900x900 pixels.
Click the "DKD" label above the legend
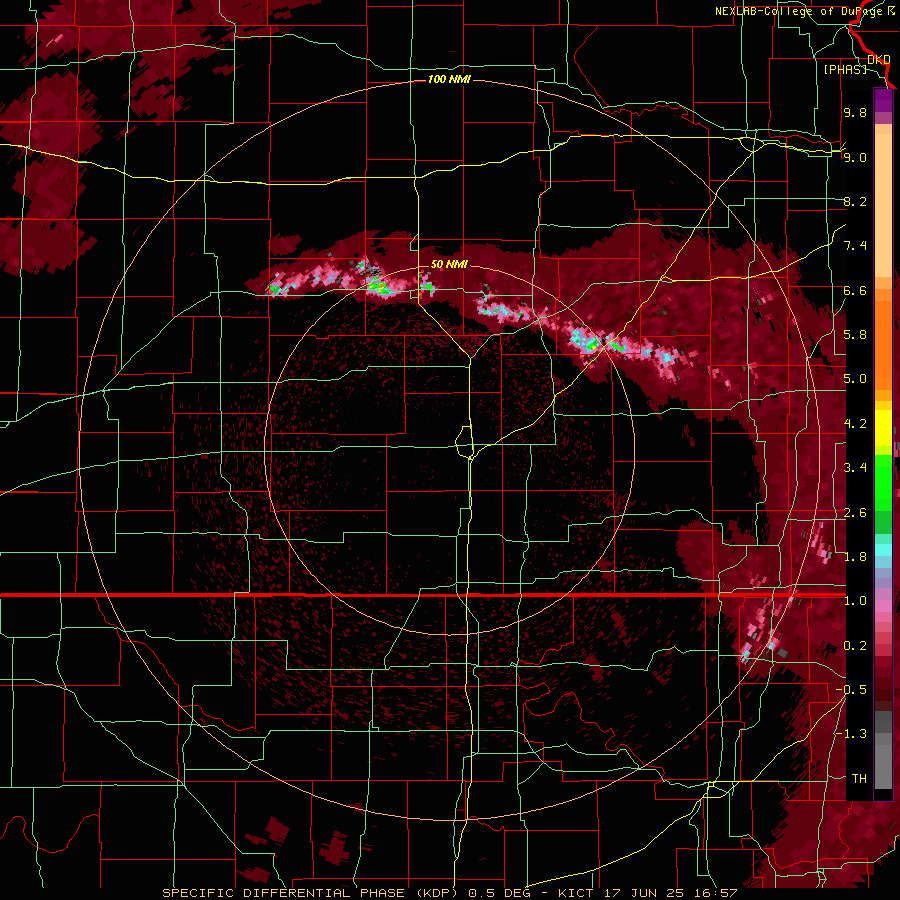pyautogui.click(x=879, y=59)
